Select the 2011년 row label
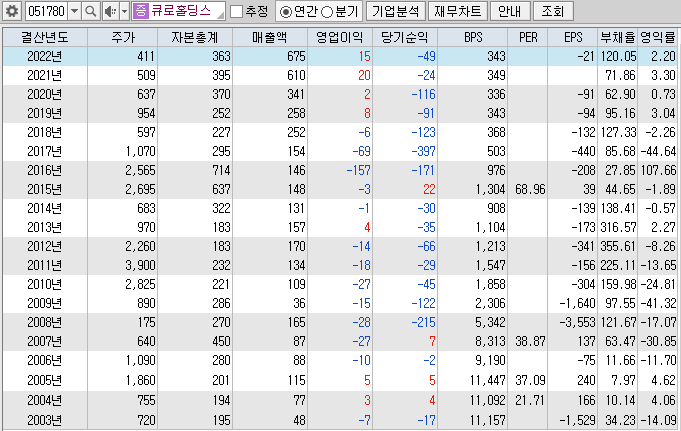681x431 pixels. (45, 265)
